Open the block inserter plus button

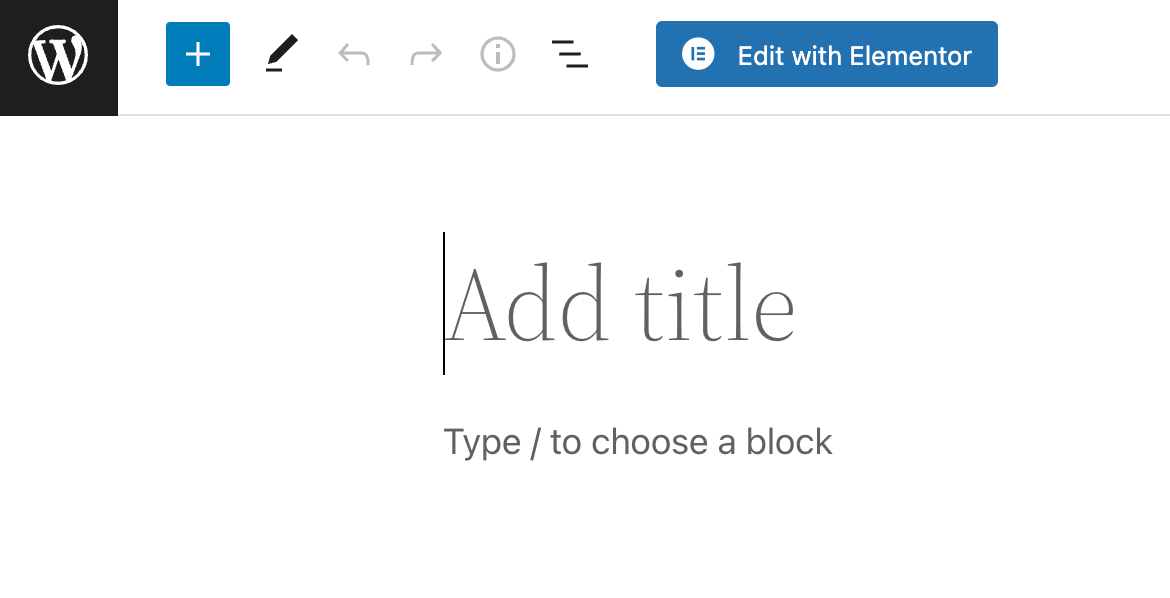tap(198, 54)
